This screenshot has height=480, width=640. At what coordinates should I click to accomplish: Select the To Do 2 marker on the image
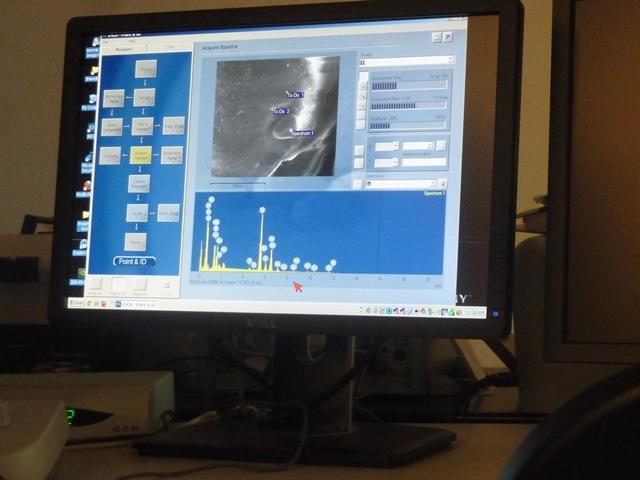(x=281, y=111)
